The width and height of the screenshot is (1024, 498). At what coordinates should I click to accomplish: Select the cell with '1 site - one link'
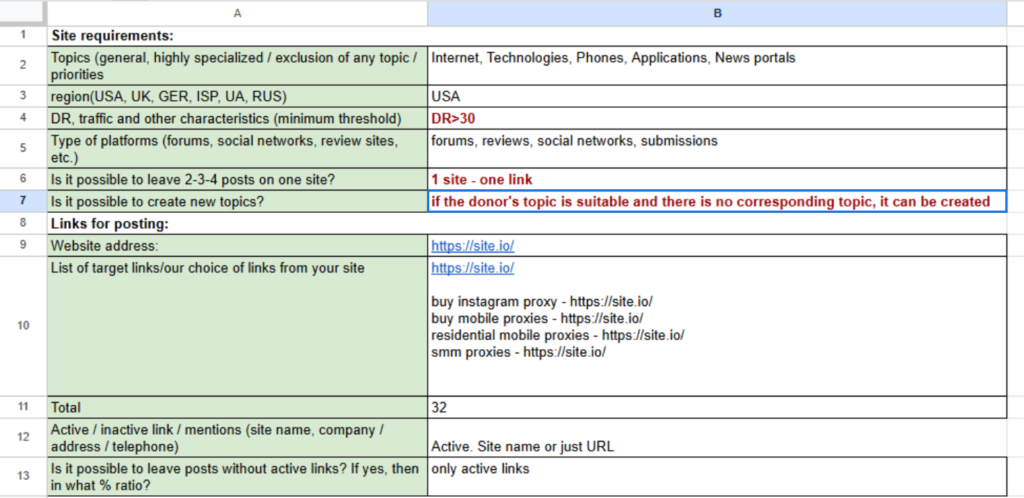[717, 179]
